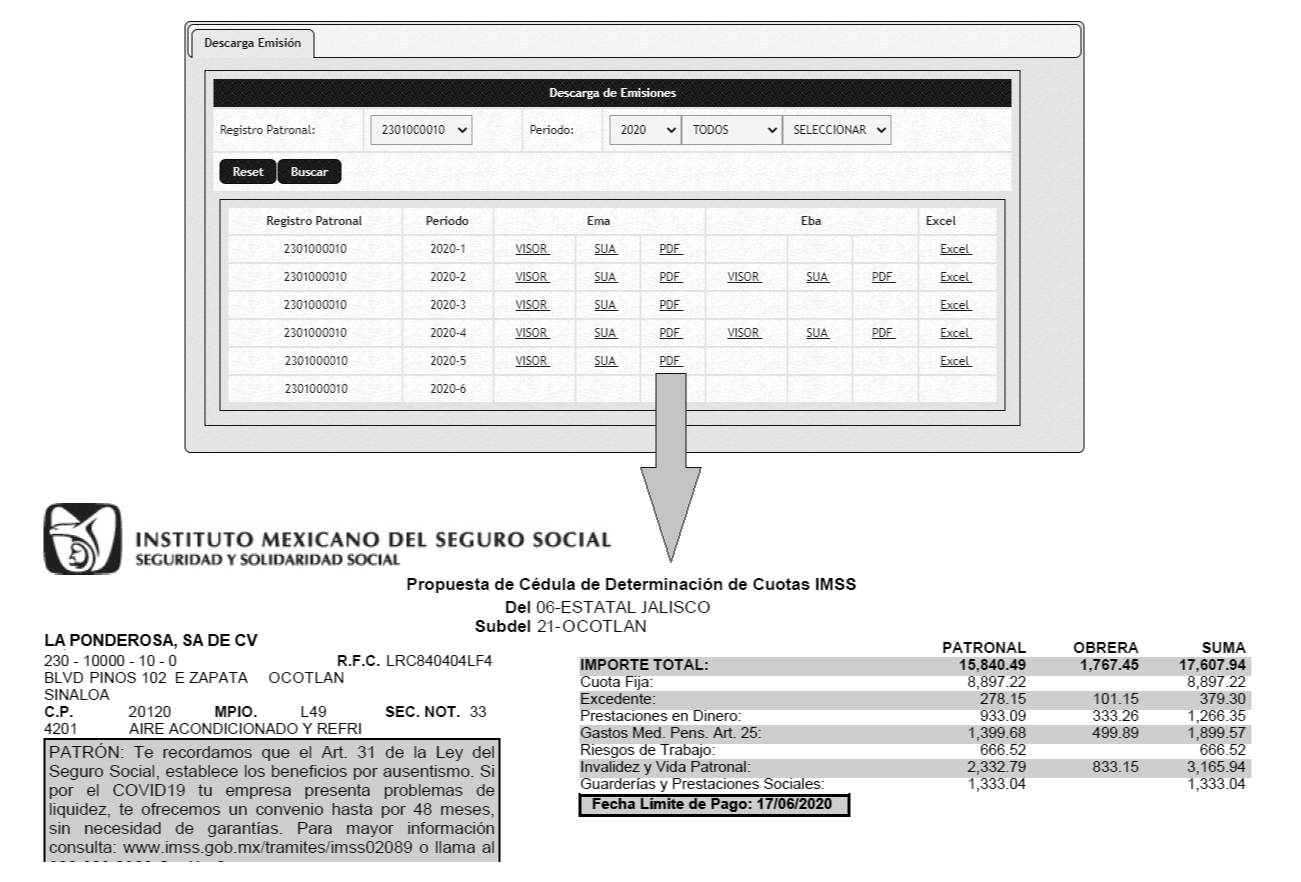Open Eba VISOR link for period 2020-2
This screenshot has width=1301, height=882.
745,277
